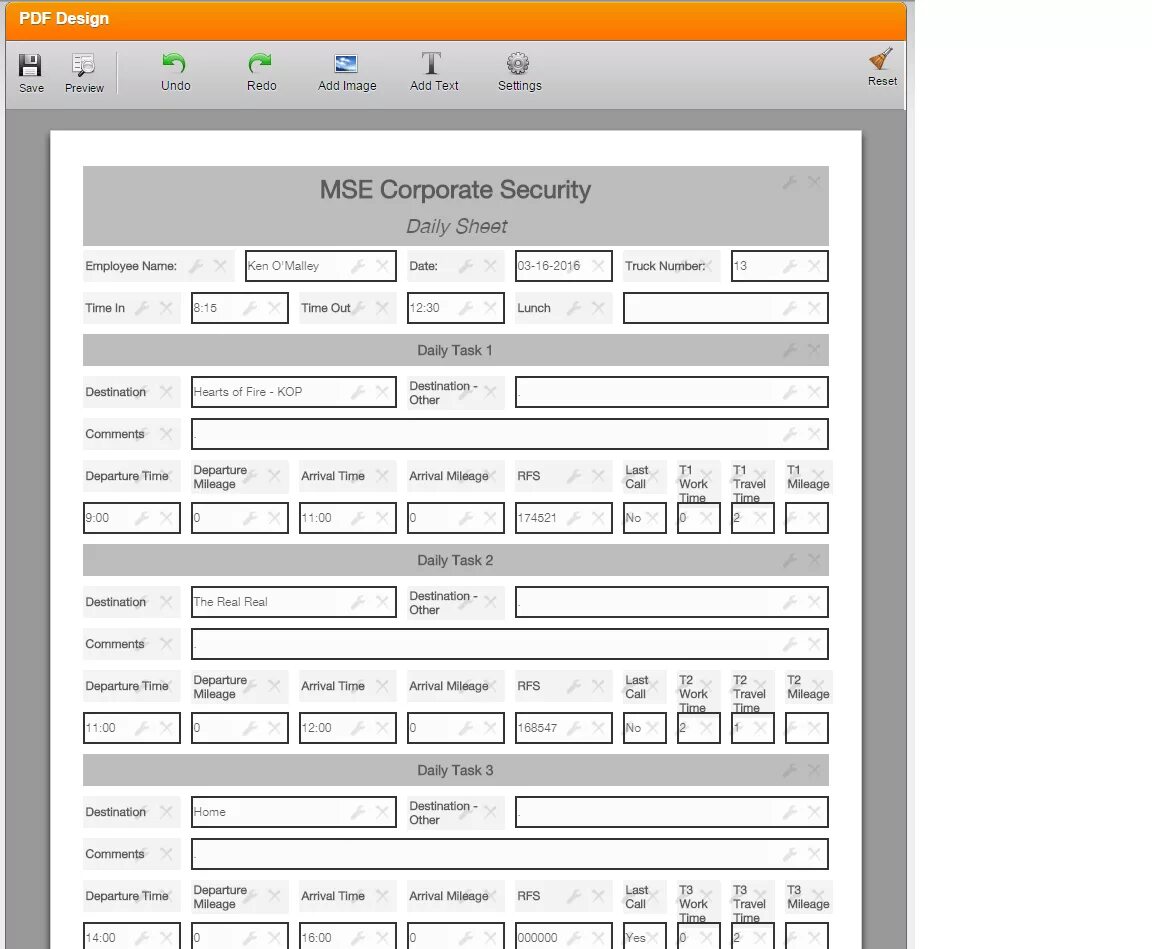
Task: Open wrench on Truck Number value 13
Action: point(791,266)
